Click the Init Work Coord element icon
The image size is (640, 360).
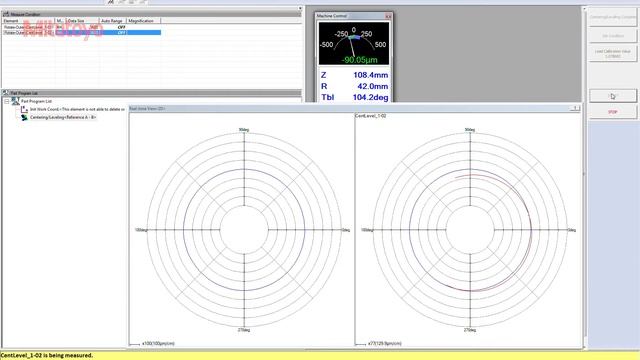pyautogui.click(x=24, y=109)
